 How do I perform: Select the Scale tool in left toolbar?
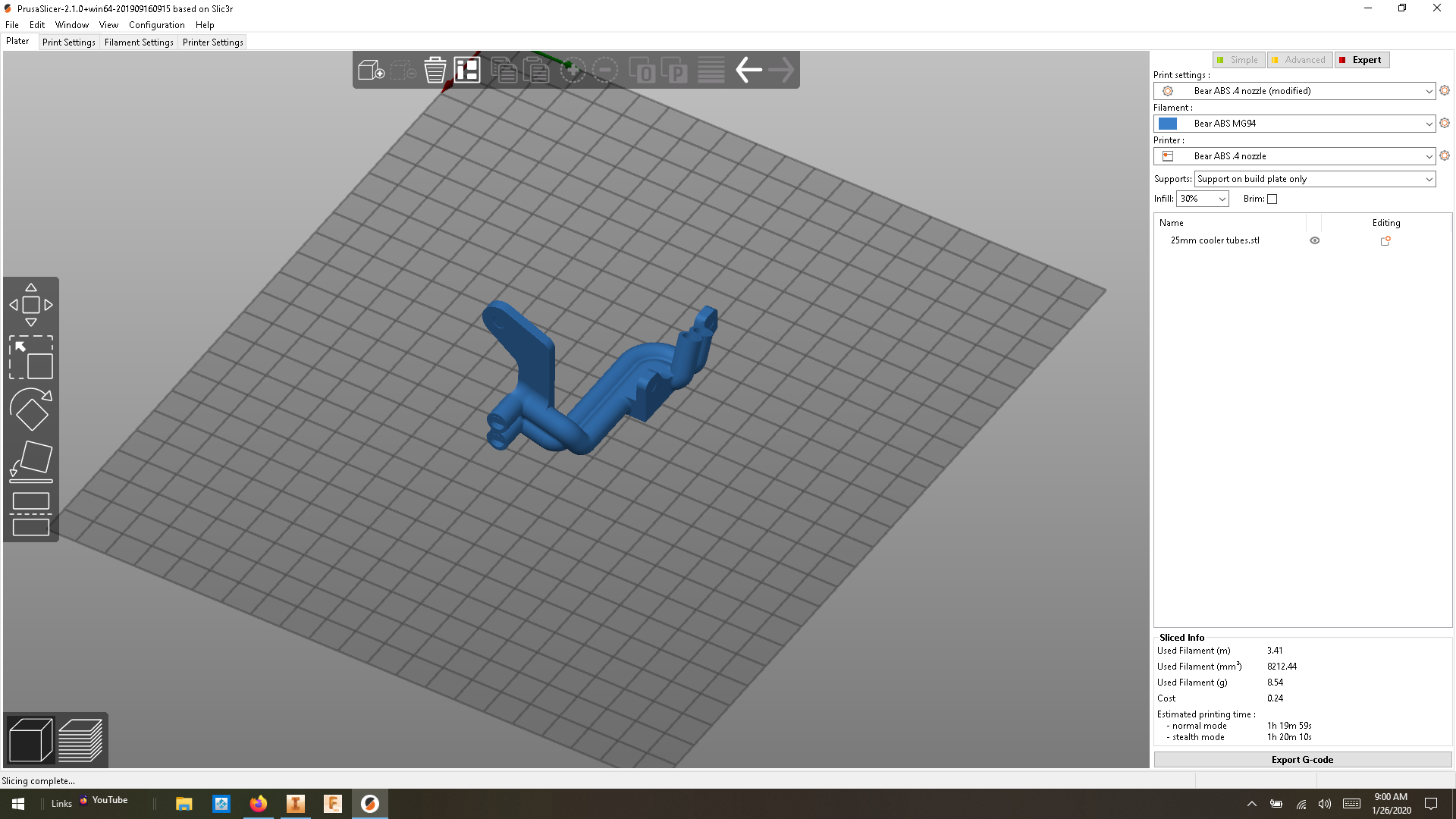point(31,357)
